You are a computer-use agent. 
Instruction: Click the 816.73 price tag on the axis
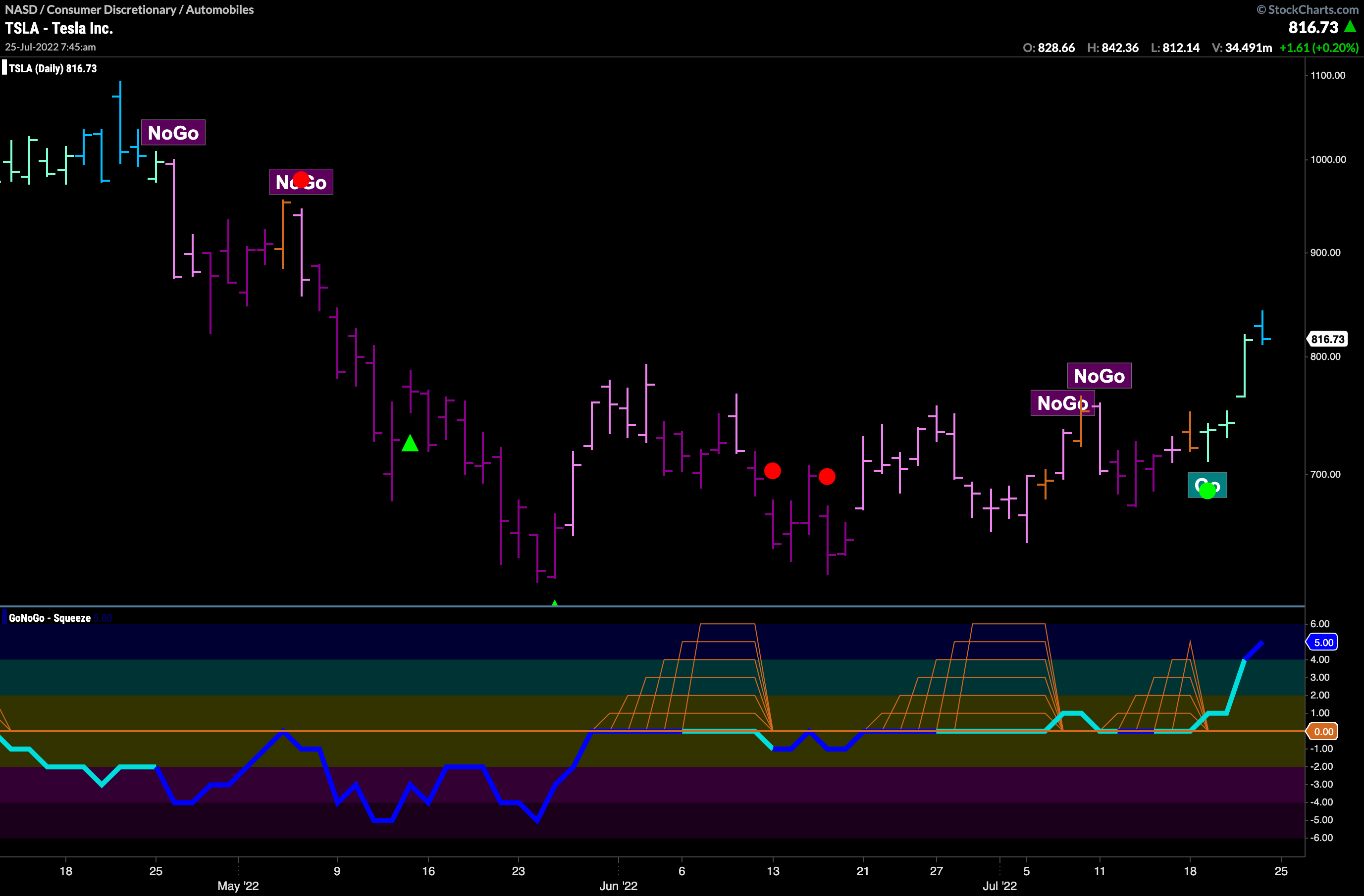pos(1327,339)
